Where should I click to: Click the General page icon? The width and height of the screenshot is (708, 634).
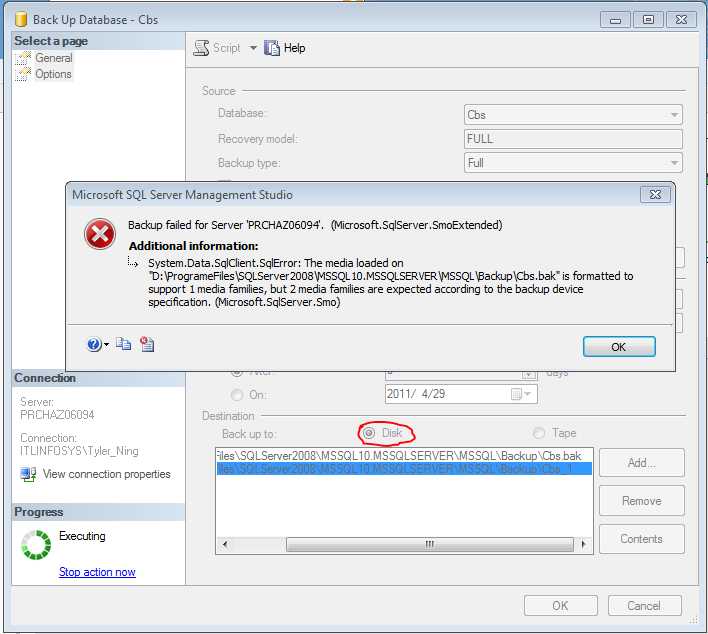[x=23, y=58]
